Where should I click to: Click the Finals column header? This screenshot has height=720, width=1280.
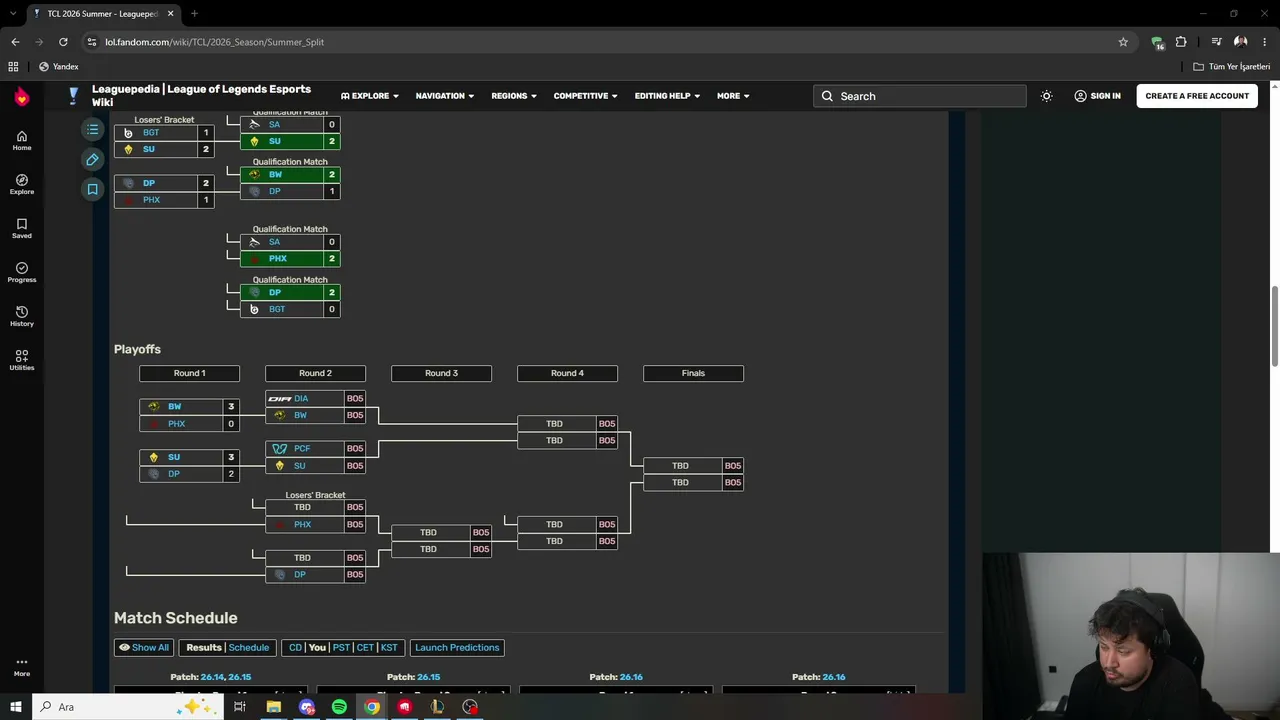(x=693, y=373)
